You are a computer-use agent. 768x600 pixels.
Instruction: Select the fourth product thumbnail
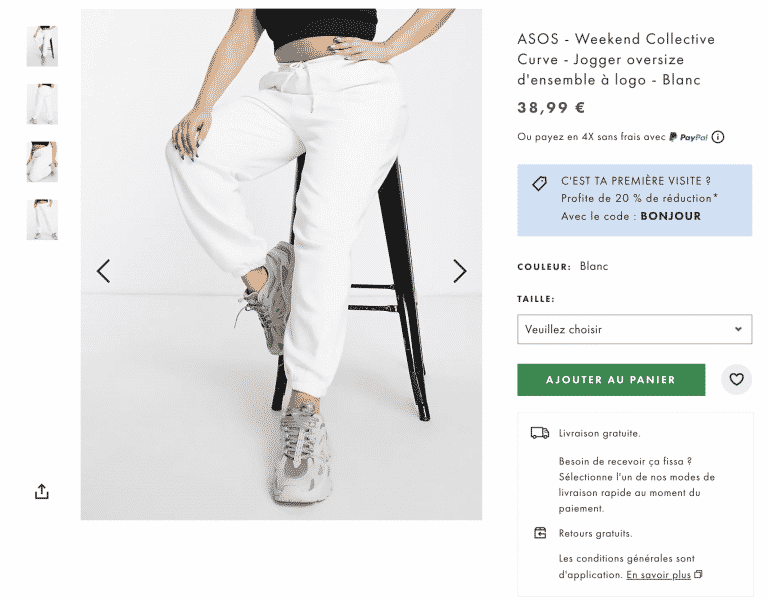click(x=42, y=220)
